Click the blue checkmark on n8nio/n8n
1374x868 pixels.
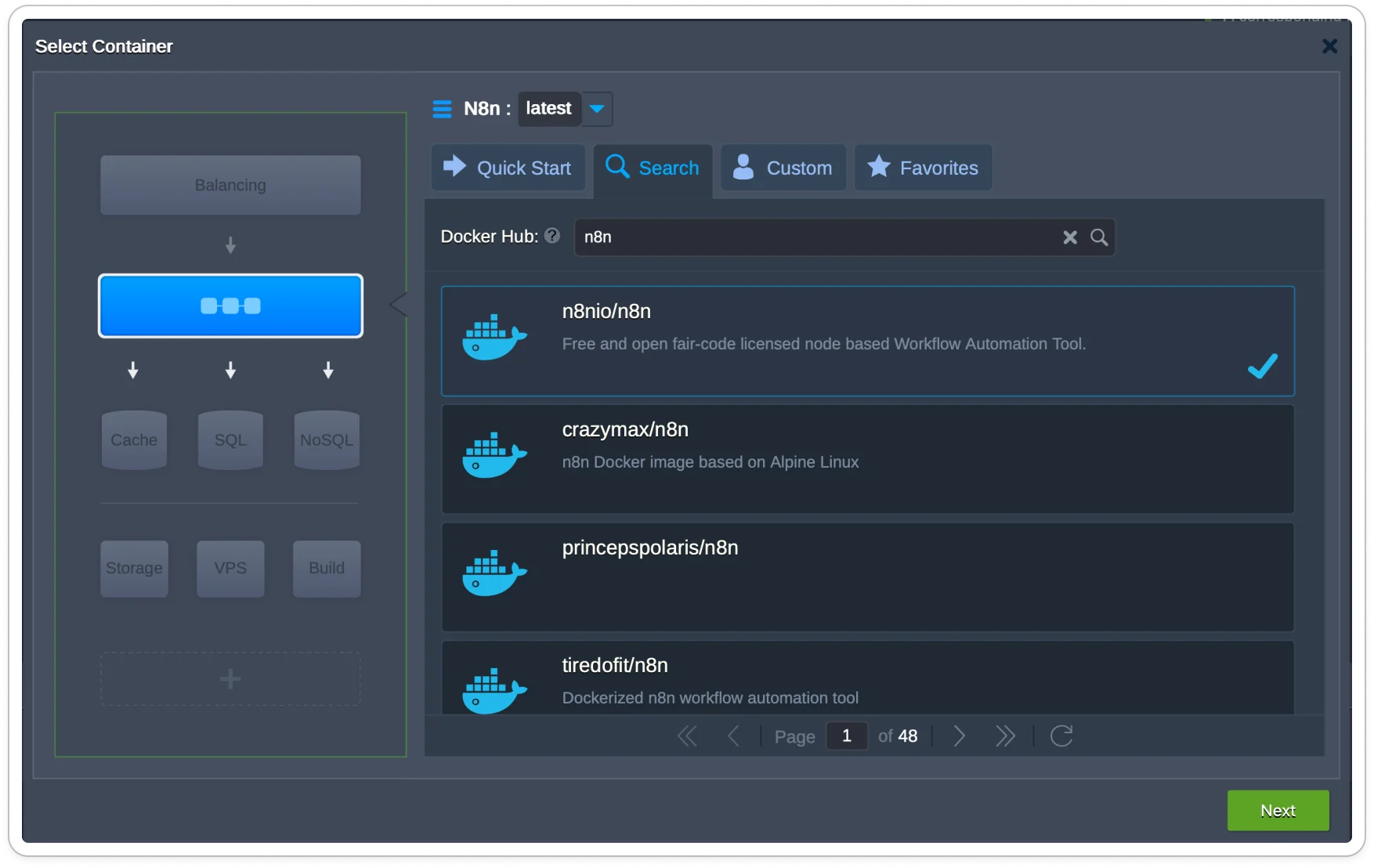[x=1263, y=366]
